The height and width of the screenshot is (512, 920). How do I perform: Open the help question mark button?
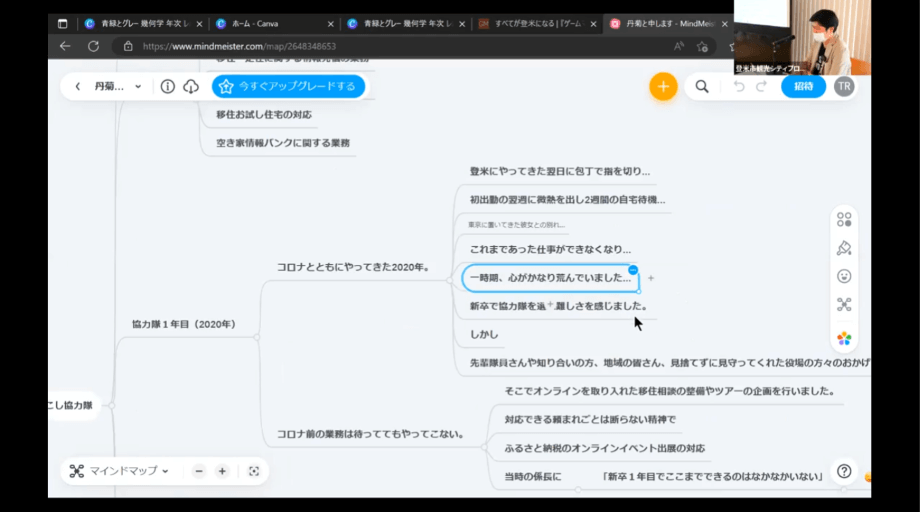coord(844,471)
